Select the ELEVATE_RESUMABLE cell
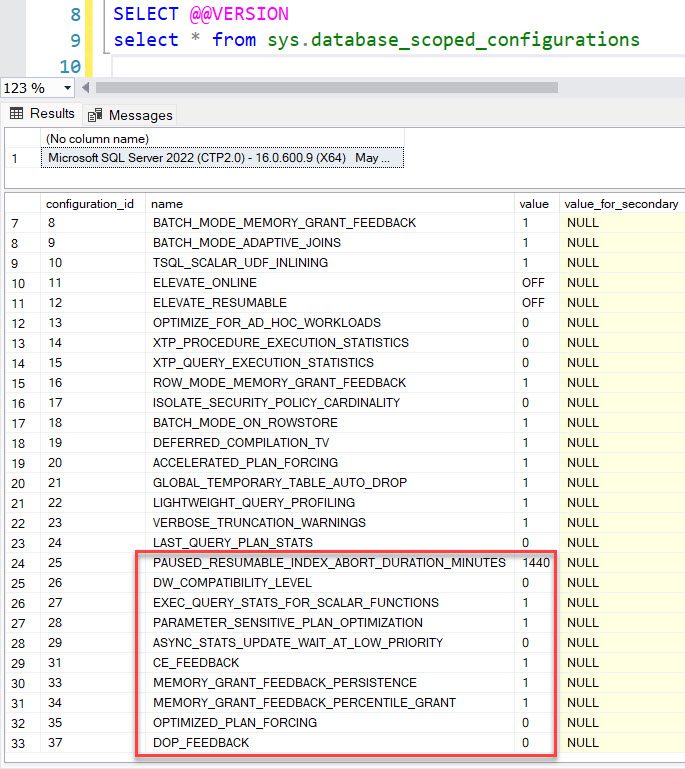The image size is (685, 769). [330, 303]
